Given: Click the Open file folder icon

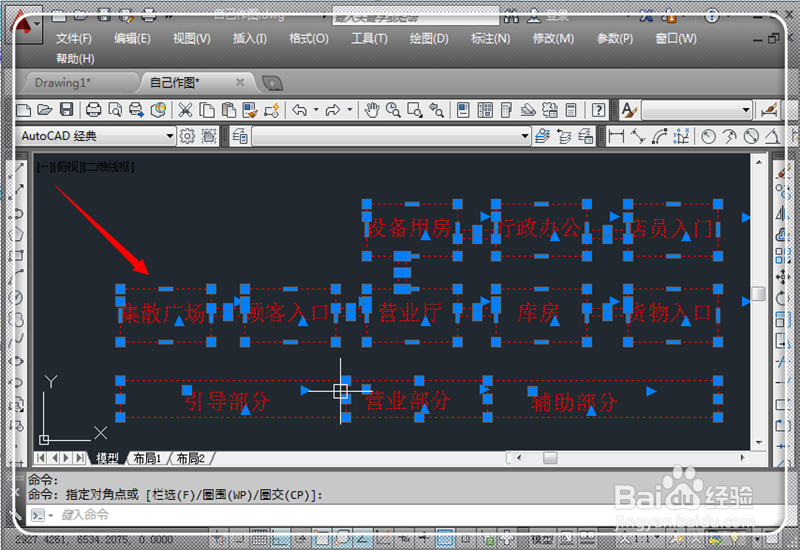Looking at the screenshot, I should (x=45, y=110).
